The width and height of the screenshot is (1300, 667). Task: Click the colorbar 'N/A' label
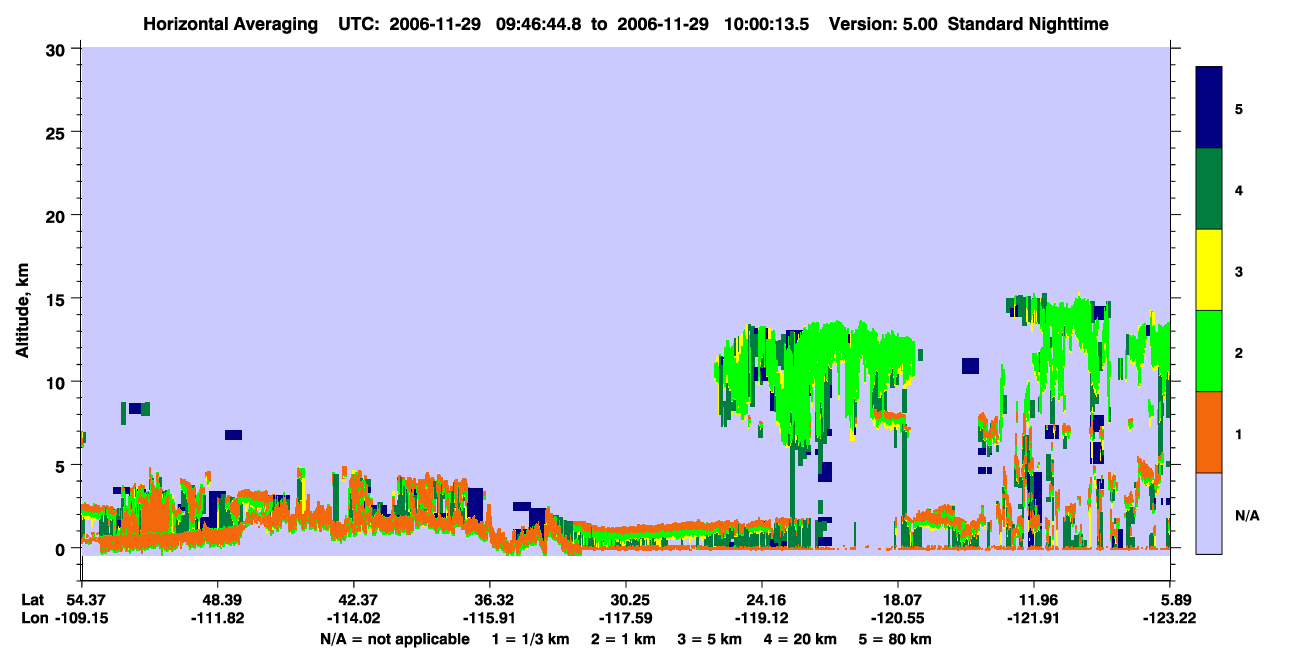tap(1247, 516)
